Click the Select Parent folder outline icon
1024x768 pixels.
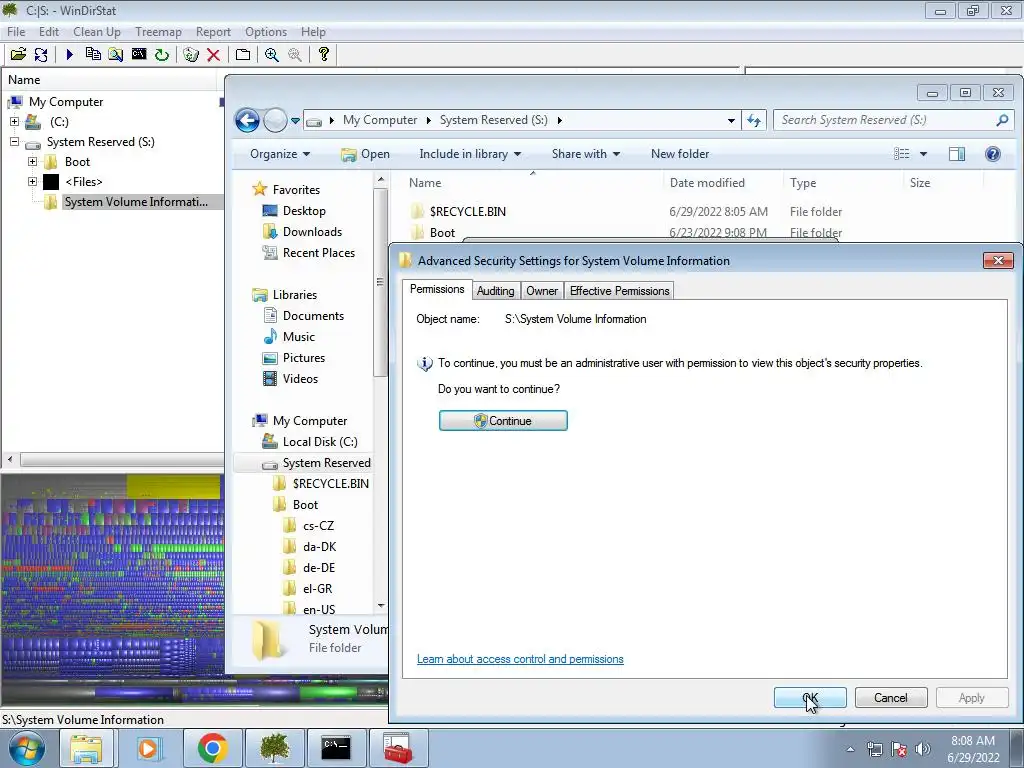tap(243, 54)
